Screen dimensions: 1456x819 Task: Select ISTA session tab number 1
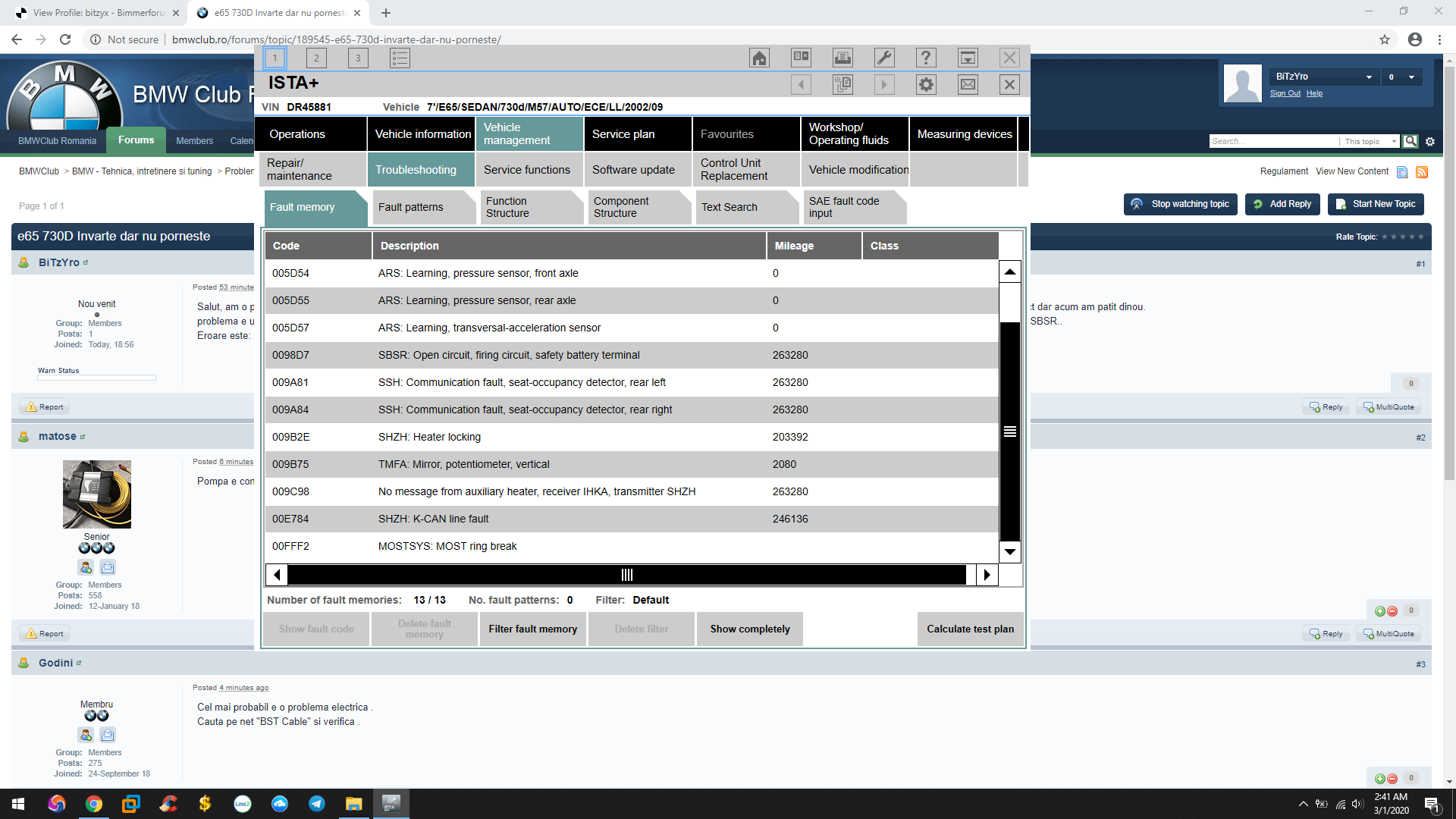[275, 58]
